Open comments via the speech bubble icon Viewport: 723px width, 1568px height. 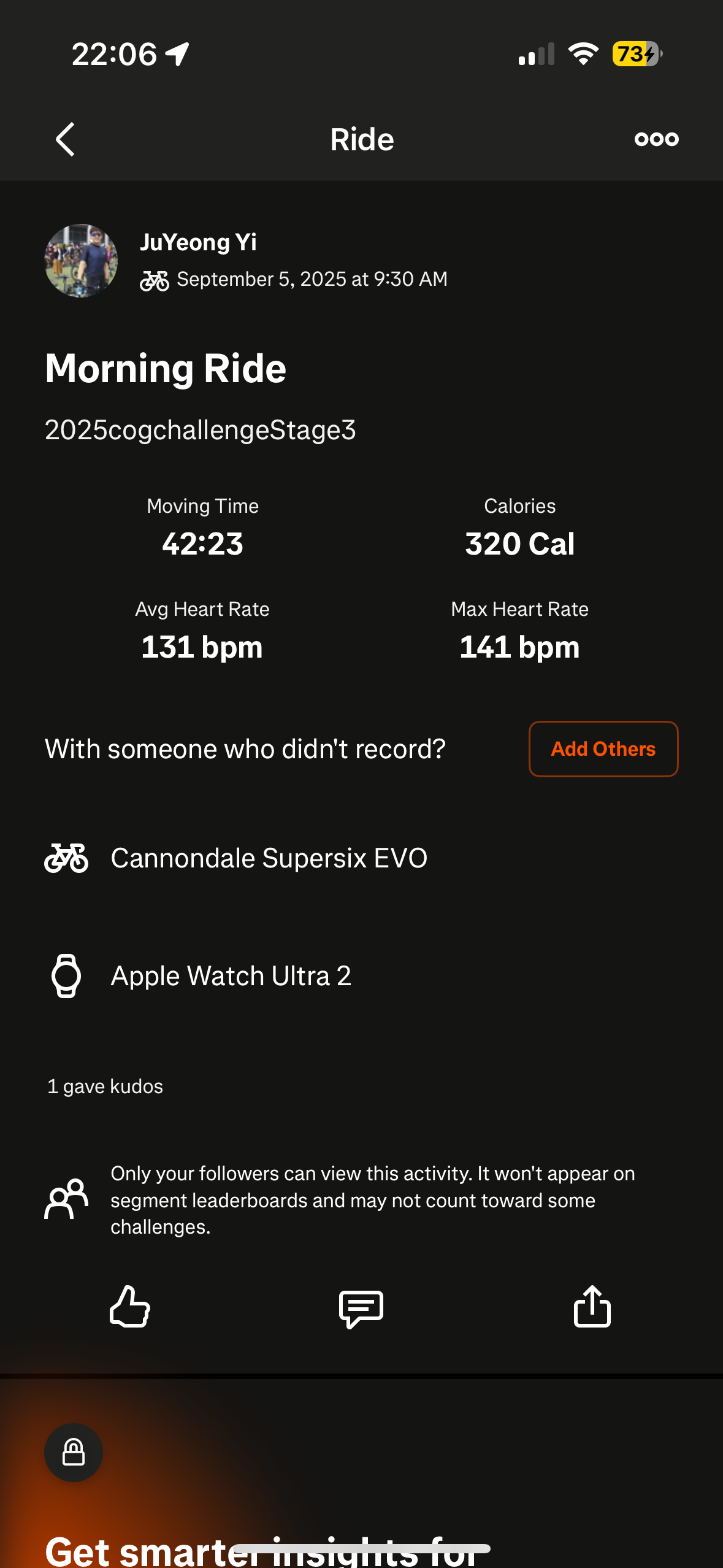pyautogui.click(x=361, y=1308)
